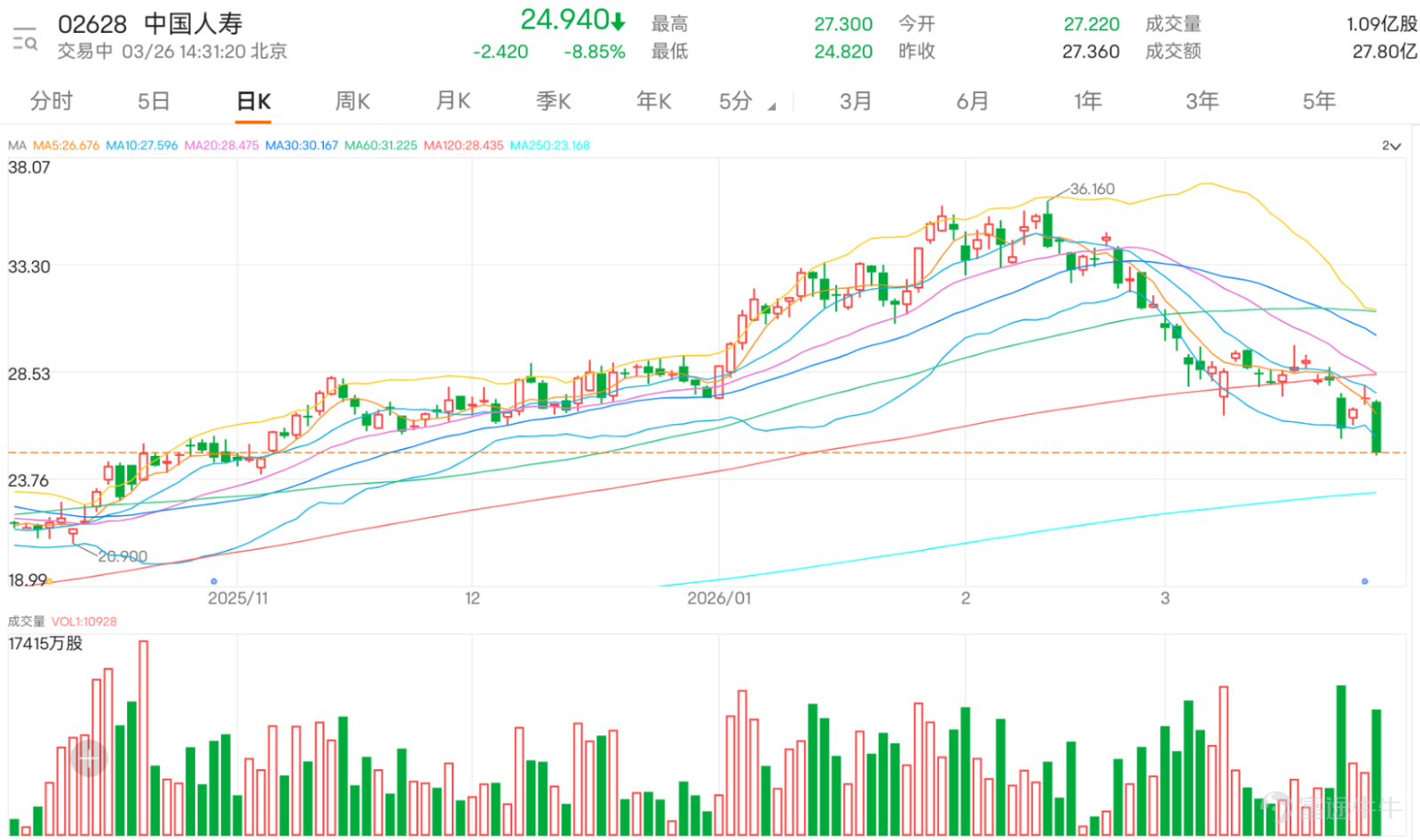The image size is (1420, 840).
Task: Click the blue event dot at chart right
Action: coord(1365,582)
